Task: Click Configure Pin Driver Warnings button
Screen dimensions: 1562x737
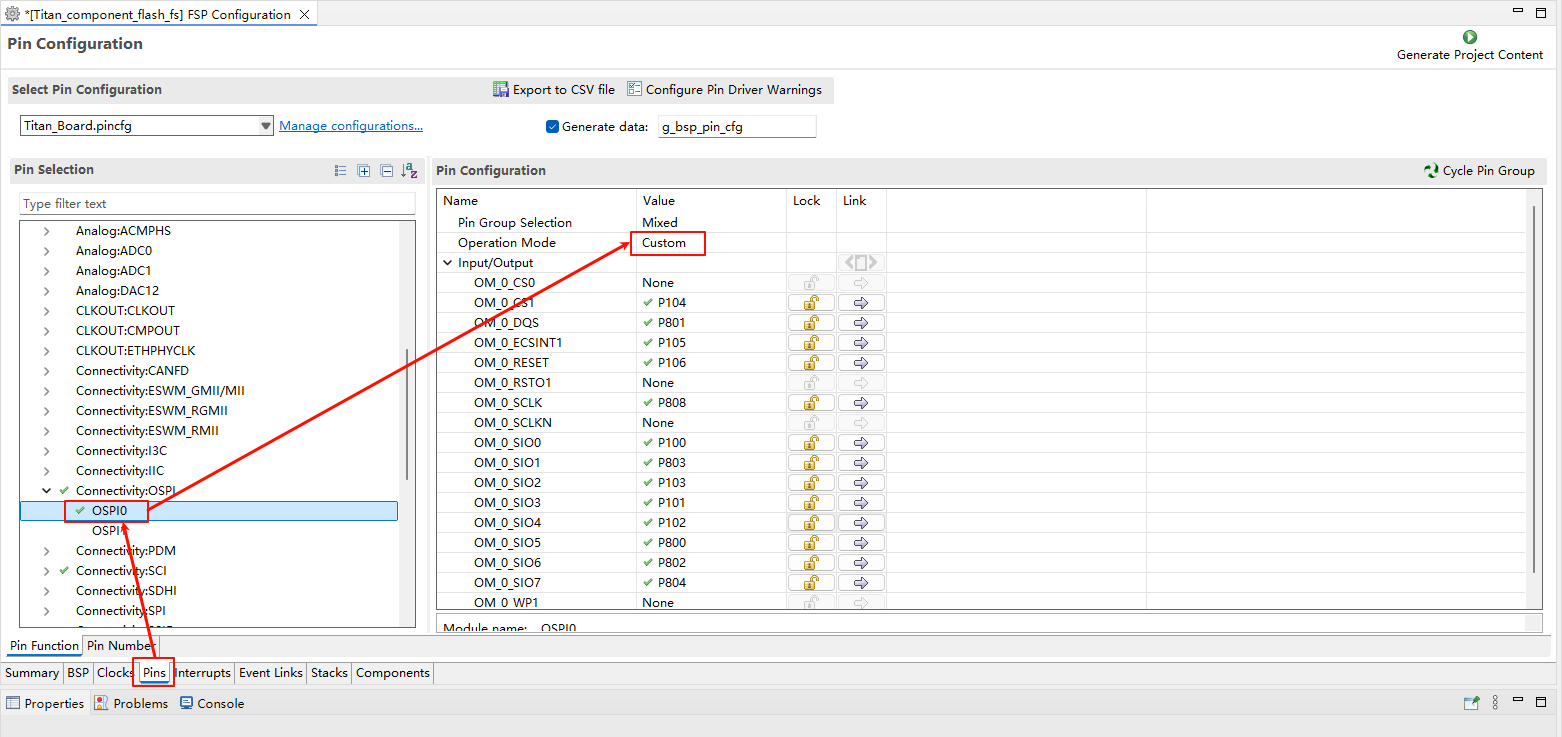Action: click(724, 90)
